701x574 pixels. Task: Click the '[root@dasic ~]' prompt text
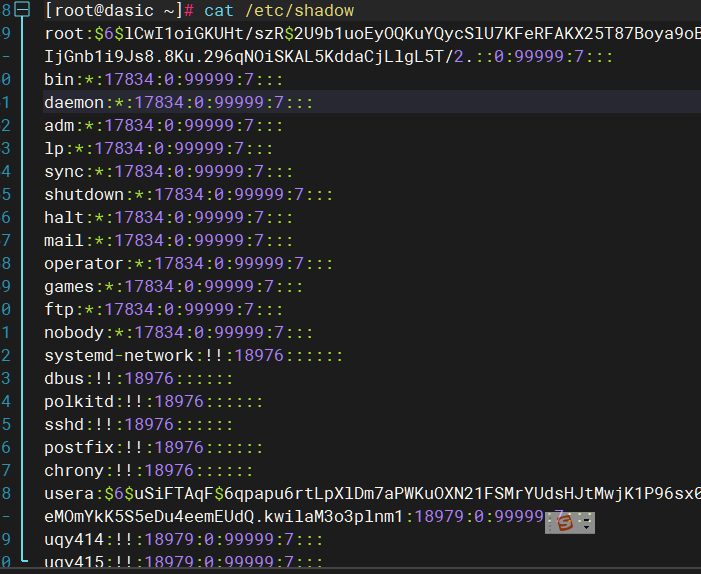point(114,10)
